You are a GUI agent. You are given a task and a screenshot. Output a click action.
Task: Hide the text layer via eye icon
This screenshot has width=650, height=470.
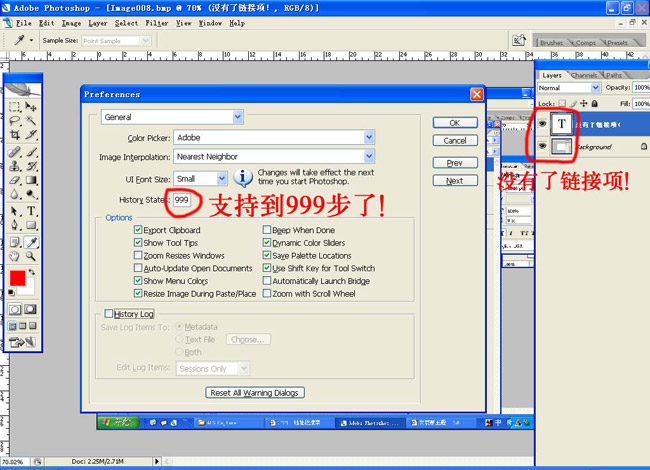tap(542, 124)
